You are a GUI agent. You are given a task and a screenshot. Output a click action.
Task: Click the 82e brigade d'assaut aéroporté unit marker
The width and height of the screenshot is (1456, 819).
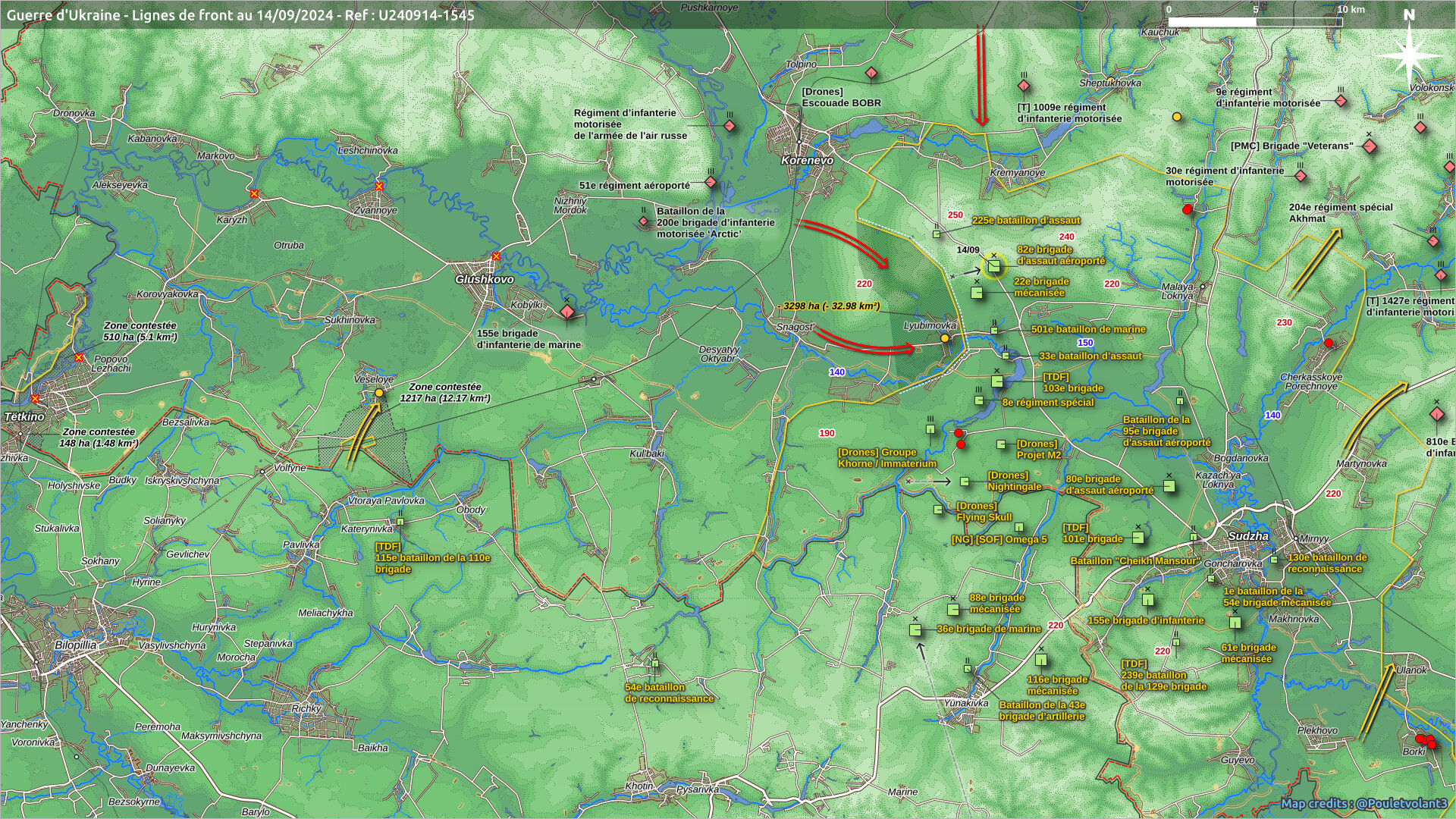(993, 266)
